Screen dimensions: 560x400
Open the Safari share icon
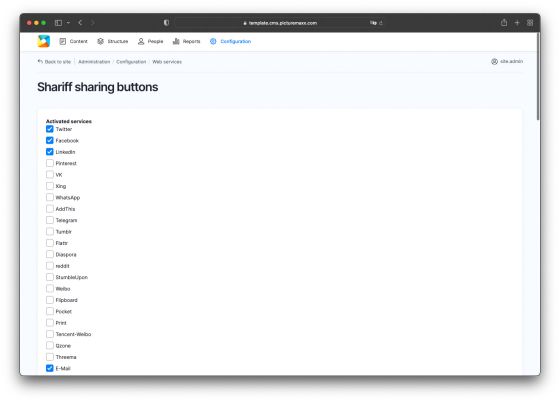(504, 22)
